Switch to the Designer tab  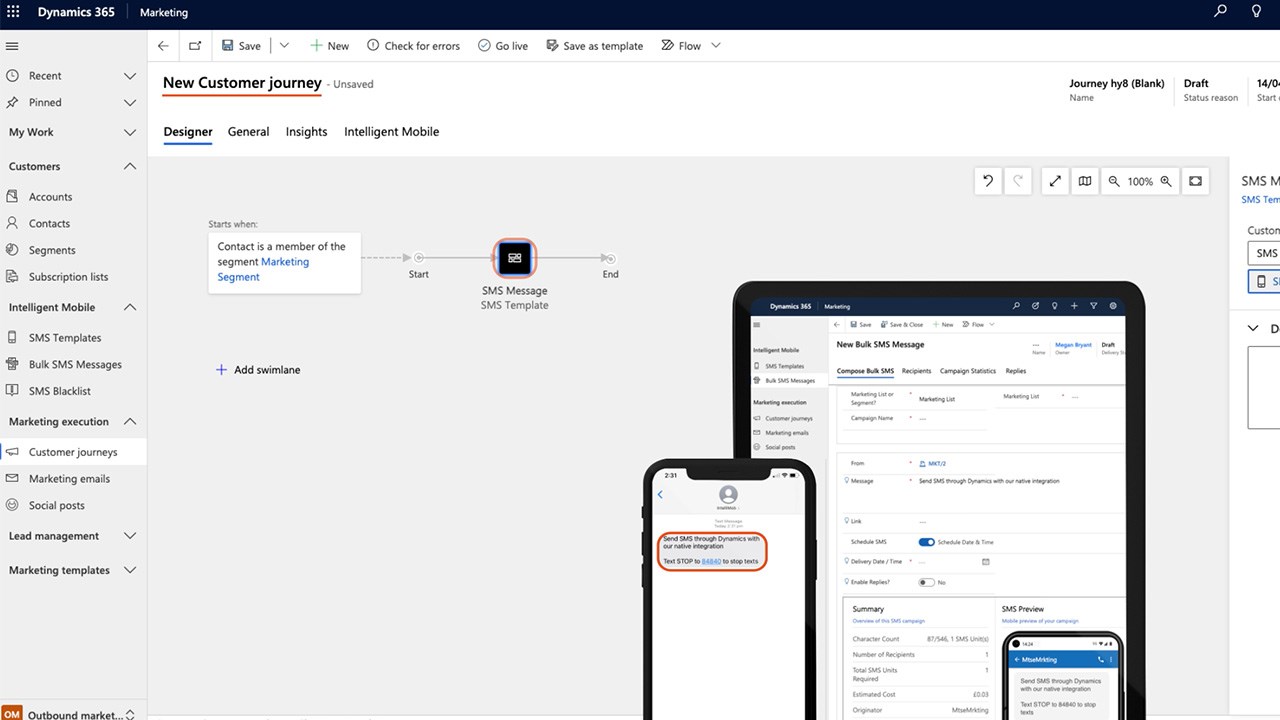point(188,132)
